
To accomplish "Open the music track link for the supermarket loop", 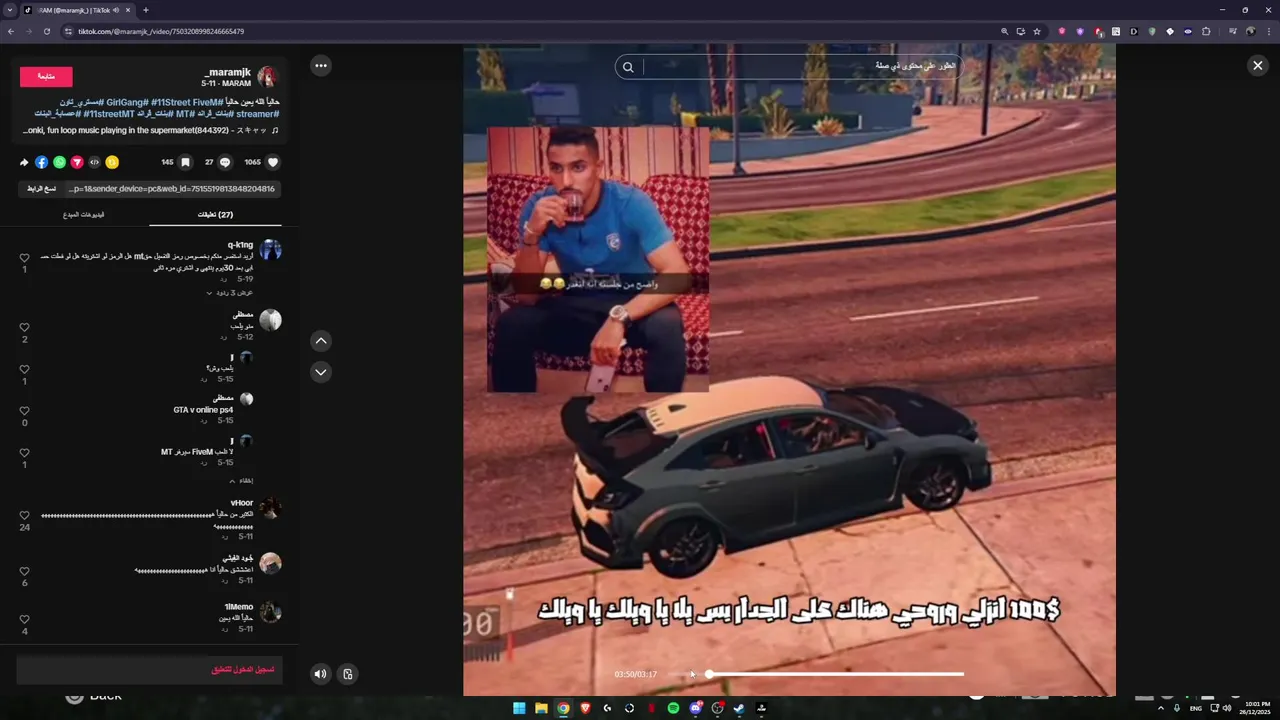I will (150, 130).
